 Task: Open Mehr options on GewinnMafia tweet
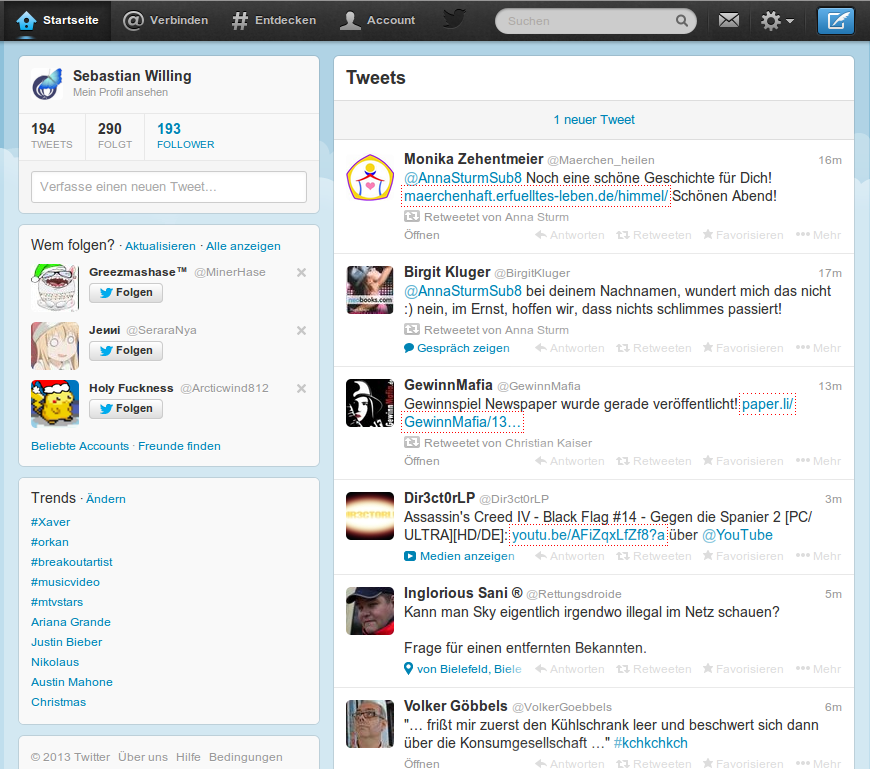(818, 462)
